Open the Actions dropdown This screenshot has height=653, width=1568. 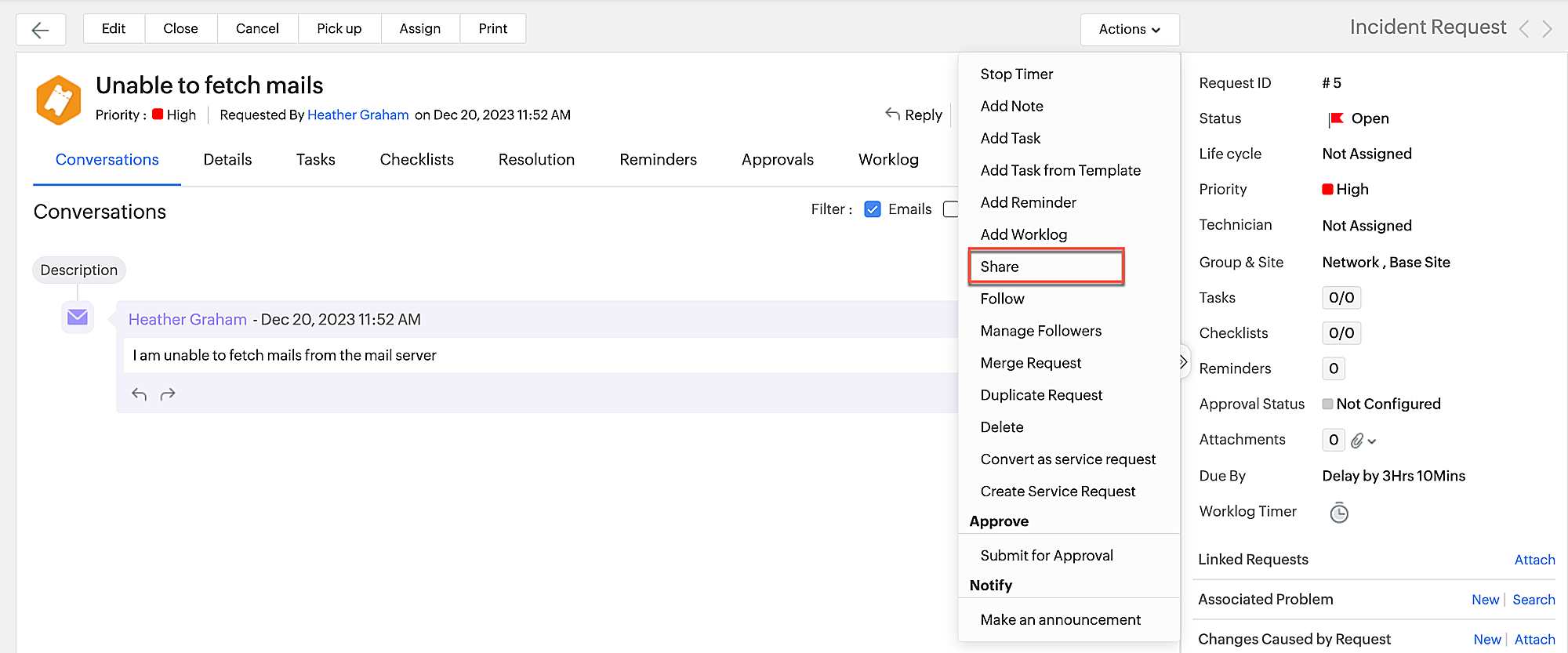tap(1129, 29)
